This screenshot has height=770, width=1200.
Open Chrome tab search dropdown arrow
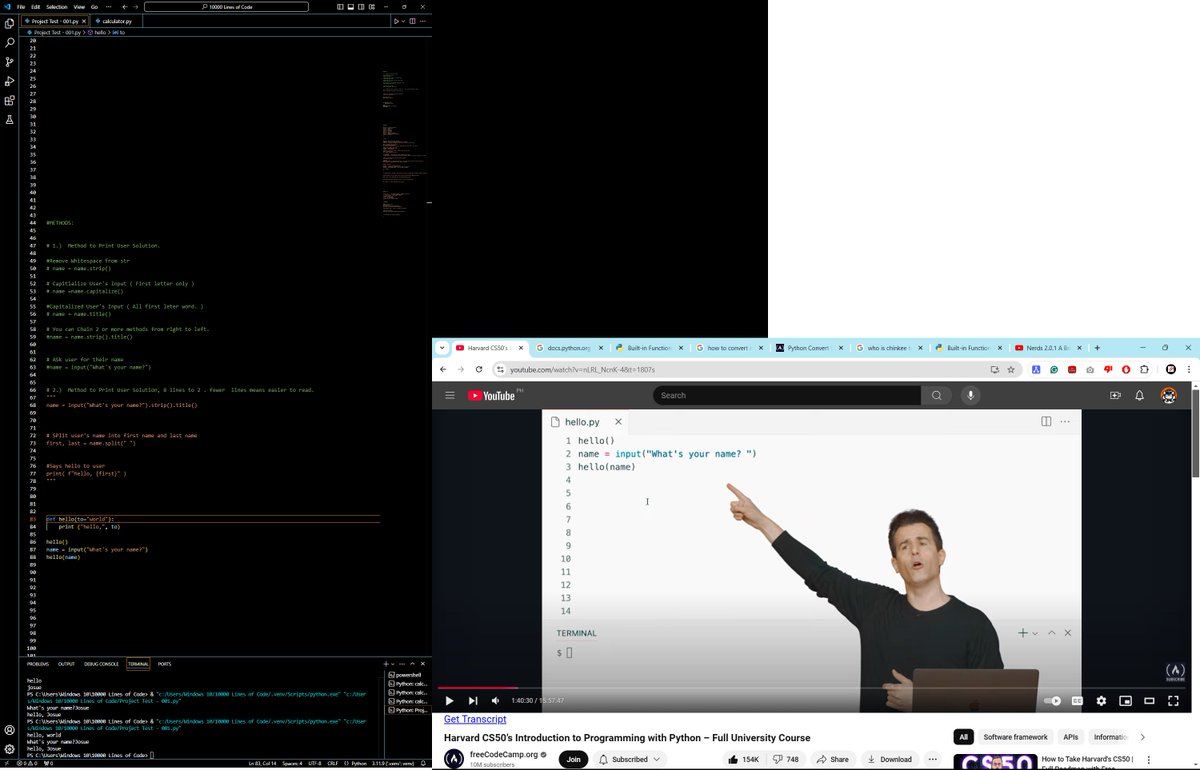click(443, 348)
